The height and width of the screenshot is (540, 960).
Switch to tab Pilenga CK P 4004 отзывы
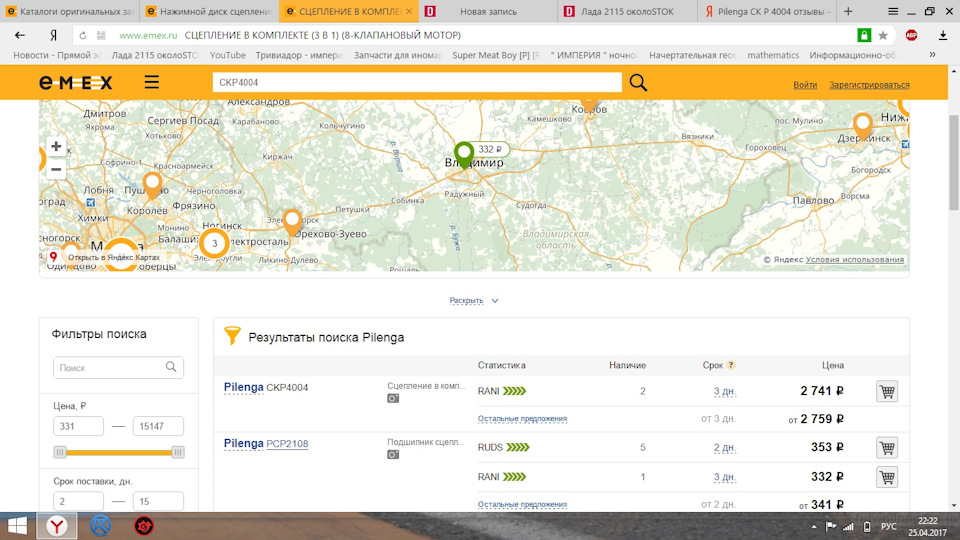[767, 11]
